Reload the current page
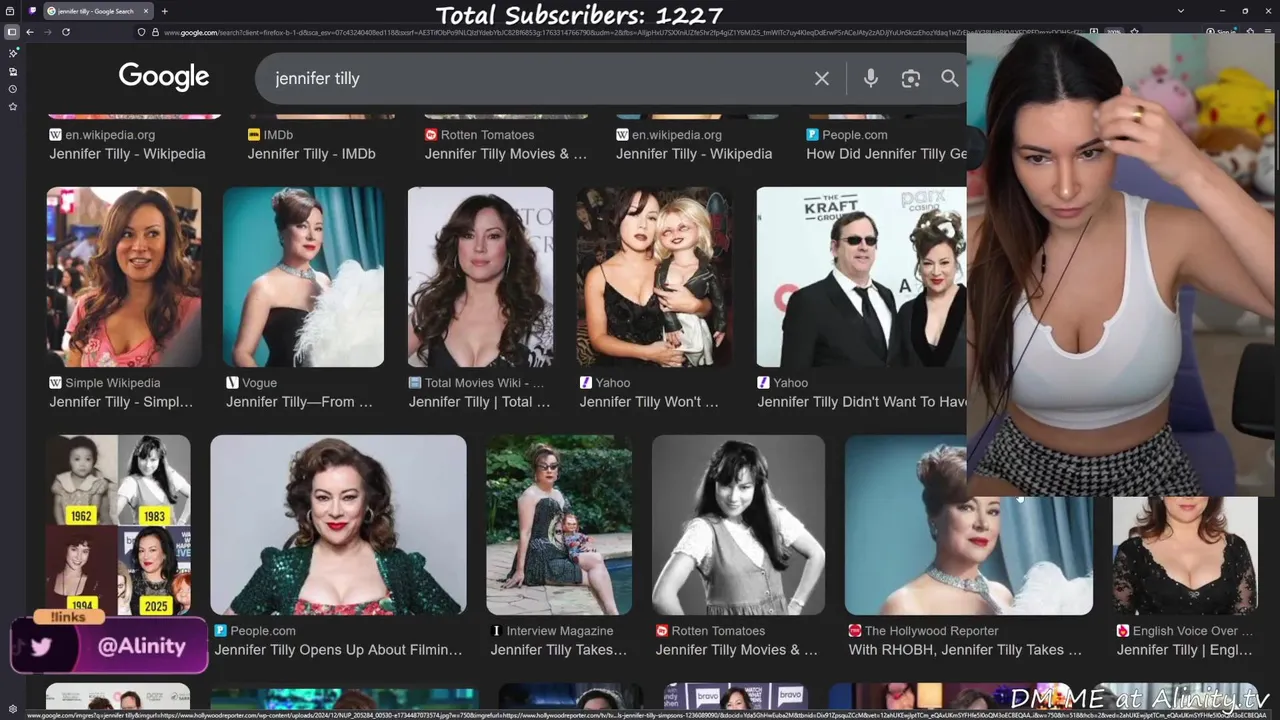This screenshot has width=1280, height=720. coord(66,32)
